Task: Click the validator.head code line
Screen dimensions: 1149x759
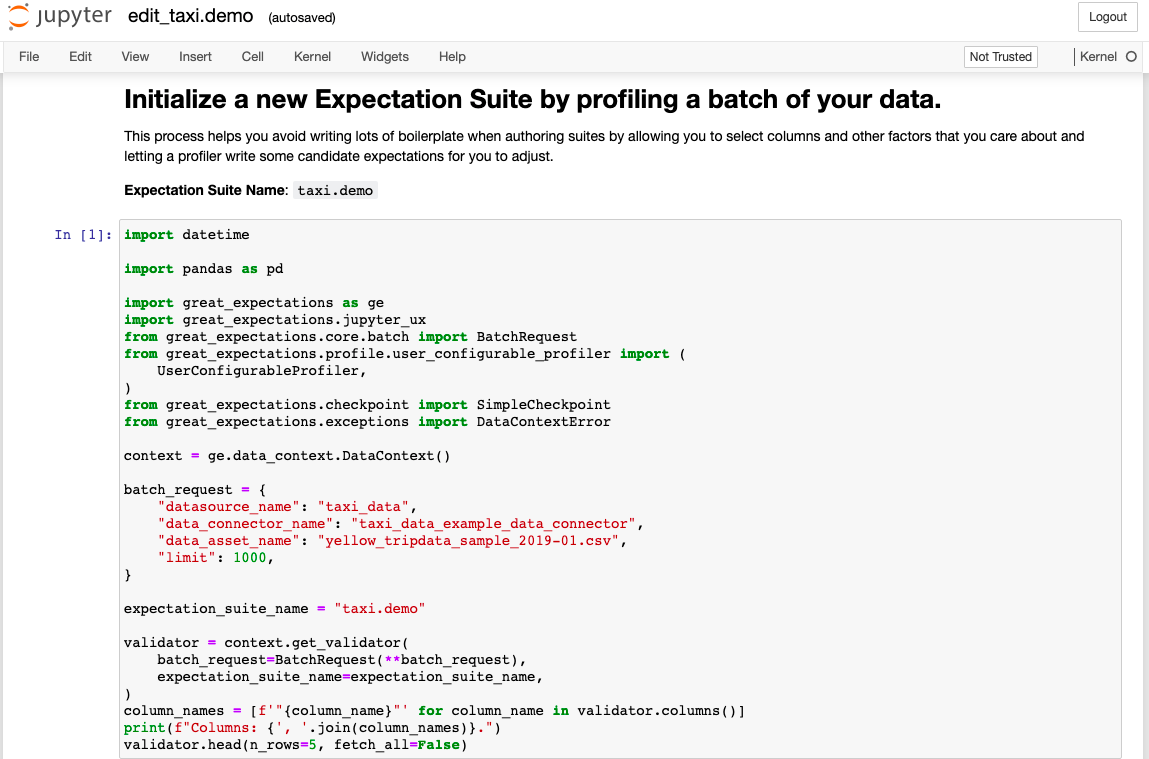Action: tap(295, 745)
